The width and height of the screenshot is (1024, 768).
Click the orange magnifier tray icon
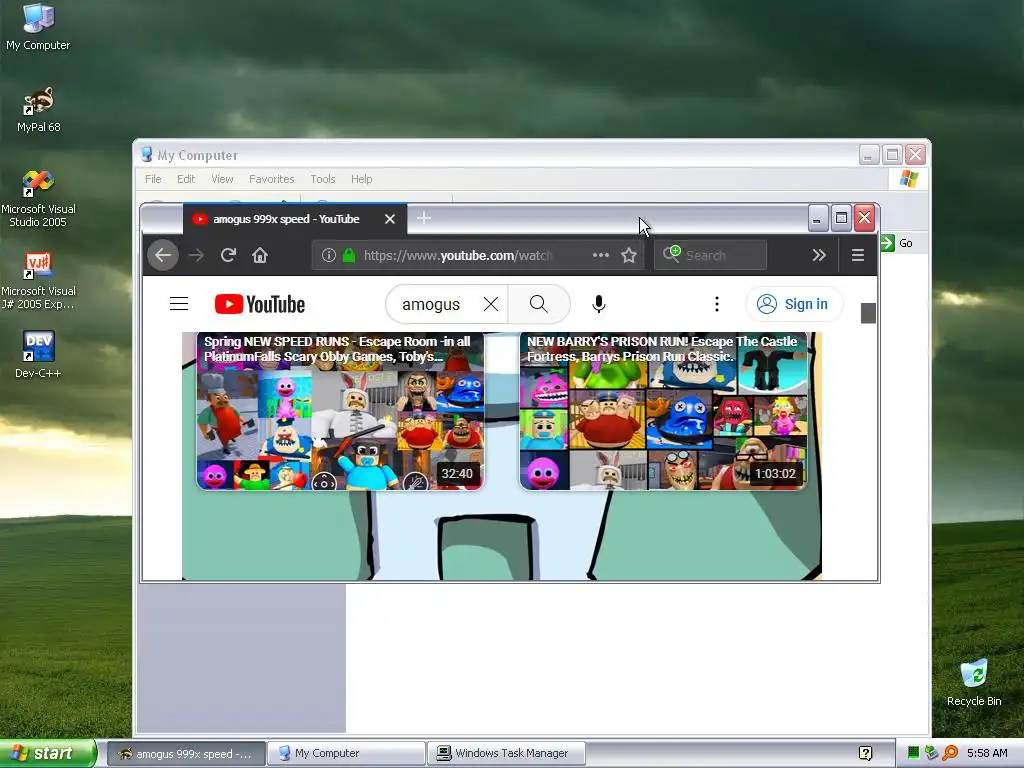click(x=950, y=753)
